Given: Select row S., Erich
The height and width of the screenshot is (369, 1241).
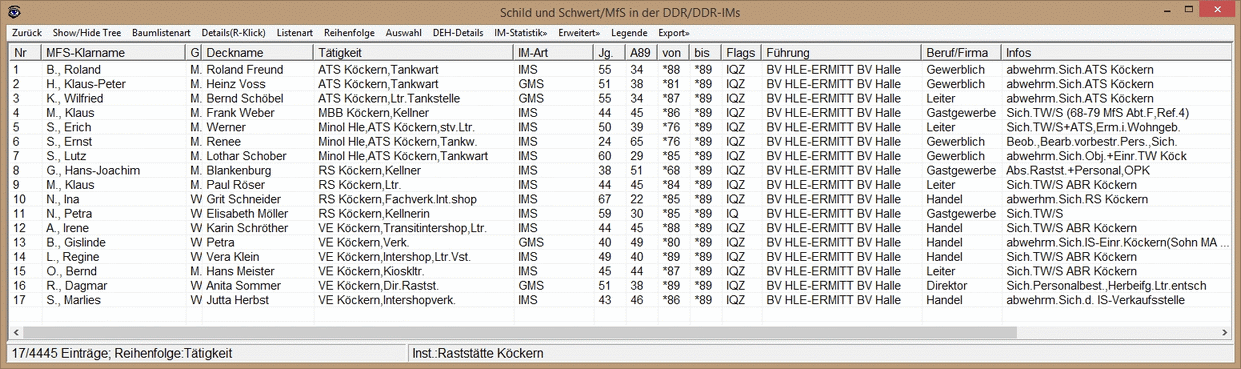Looking at the screenshot, I should [x=620, y=127].
